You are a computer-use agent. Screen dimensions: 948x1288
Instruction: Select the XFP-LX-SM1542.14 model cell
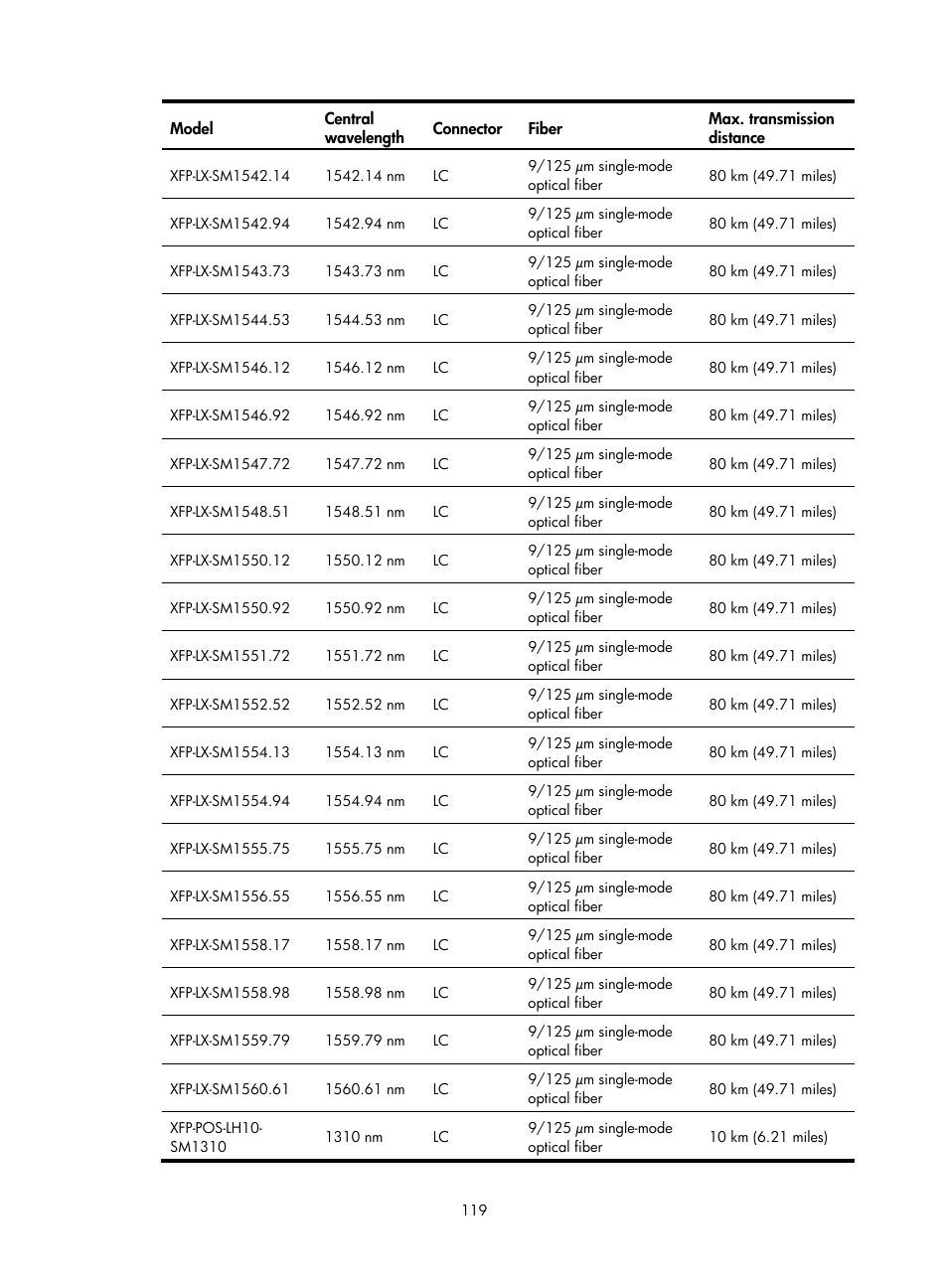click(230, 176)
